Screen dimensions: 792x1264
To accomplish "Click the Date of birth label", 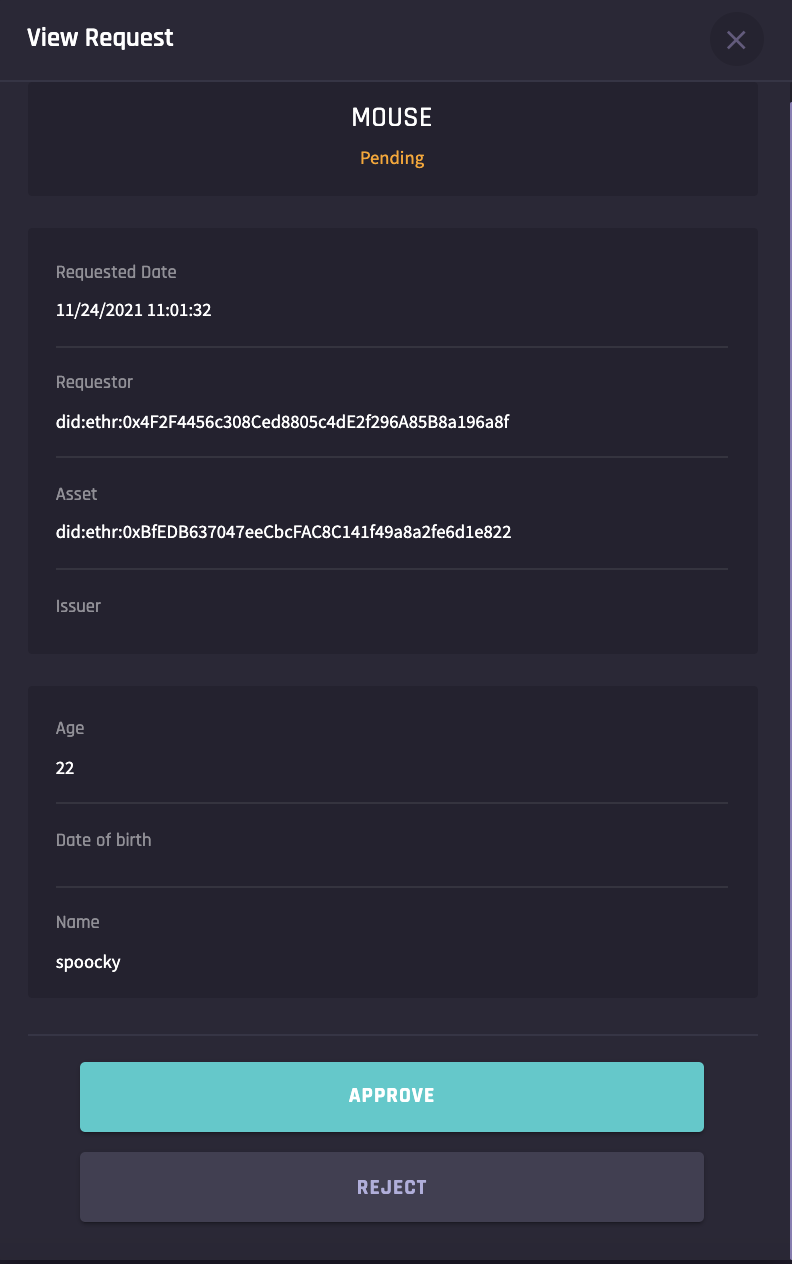I will pyautogui.click(x=104, y=840).
